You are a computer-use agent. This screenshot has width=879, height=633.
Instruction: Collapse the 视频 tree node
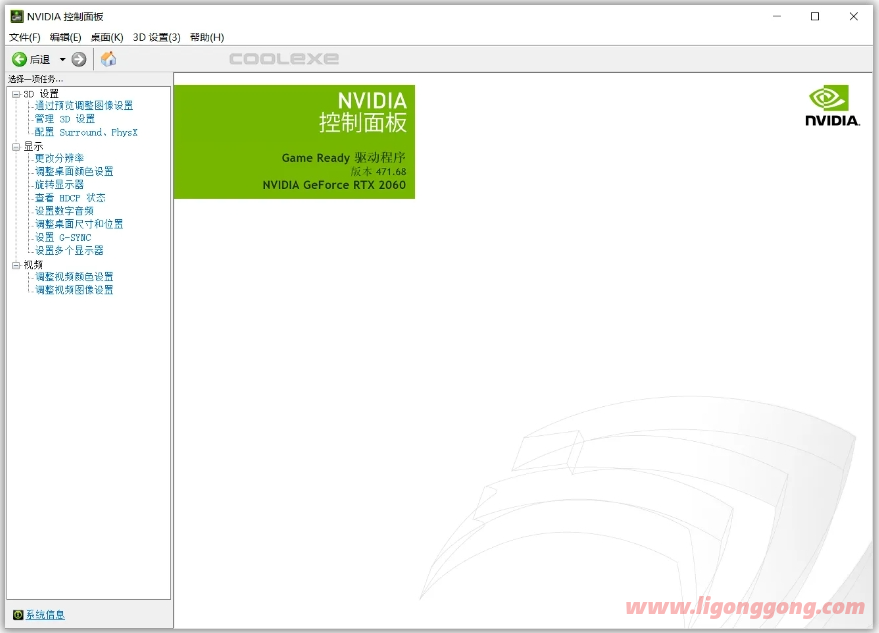point(16,265)
